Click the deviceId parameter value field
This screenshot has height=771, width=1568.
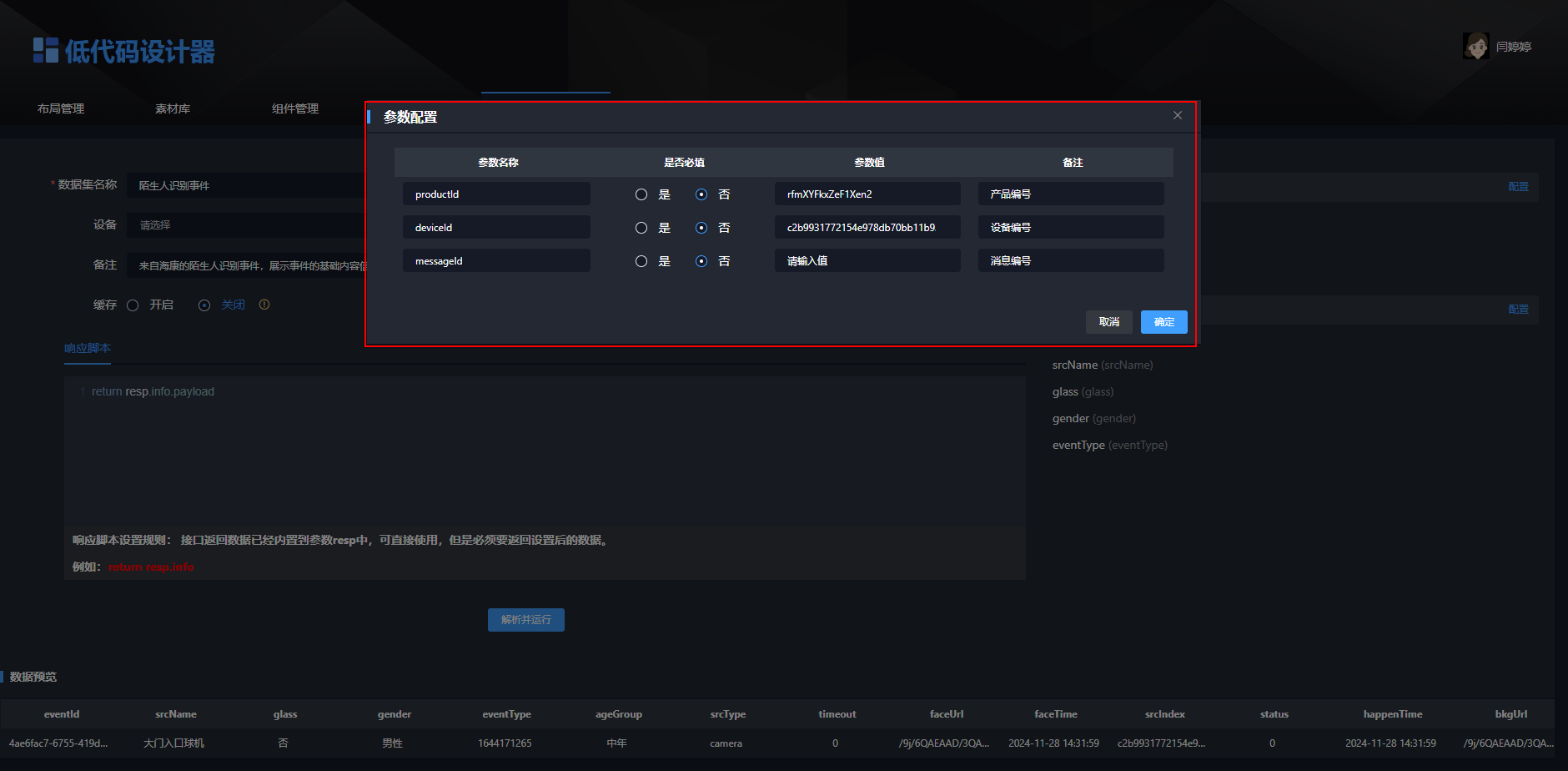pyautogui.click(x=867, y=227)
